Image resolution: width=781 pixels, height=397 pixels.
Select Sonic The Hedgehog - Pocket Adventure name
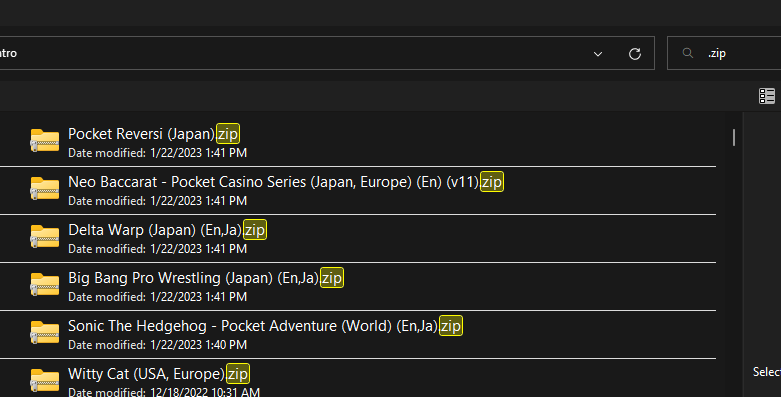(x=265, y=326)
